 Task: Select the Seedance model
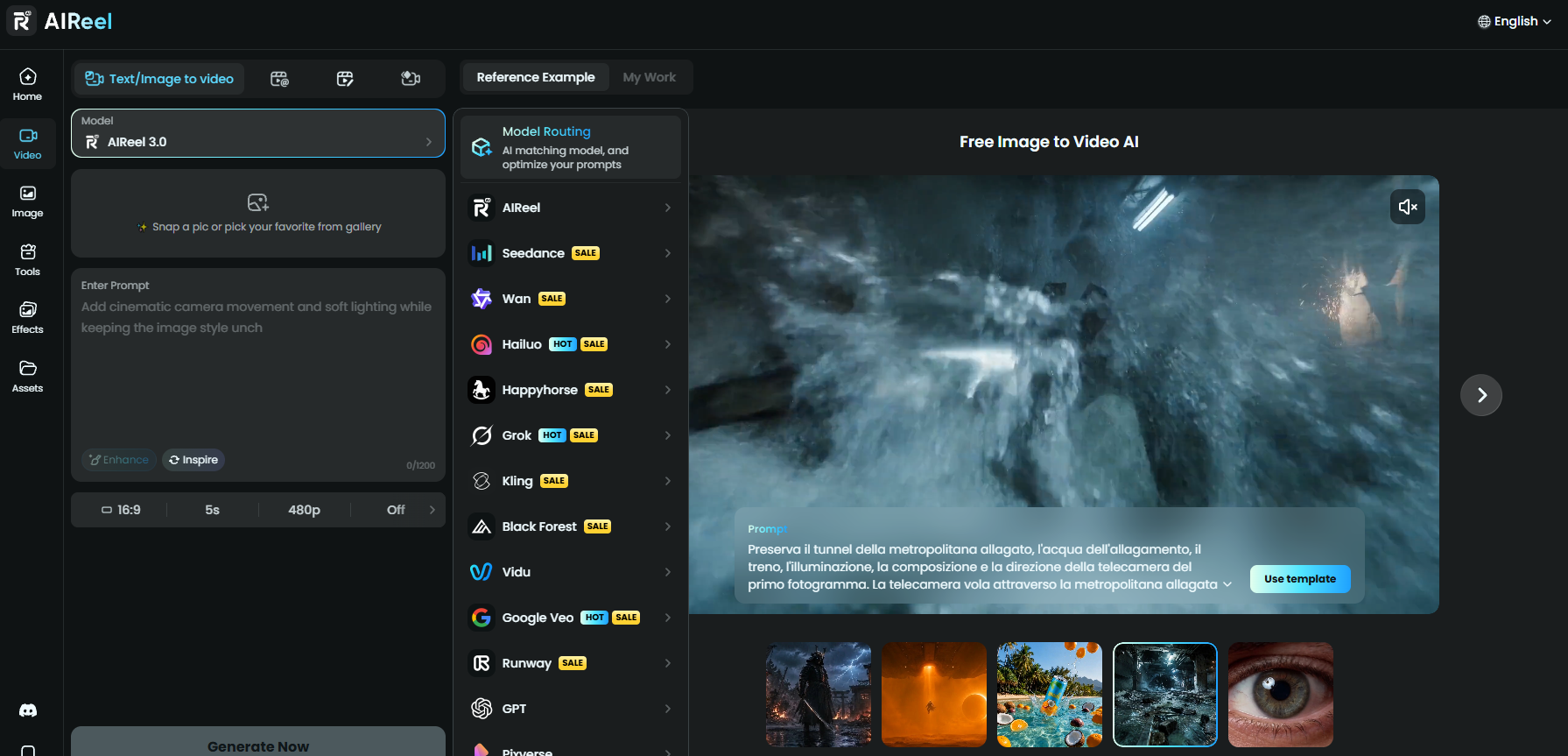point(571,253)
